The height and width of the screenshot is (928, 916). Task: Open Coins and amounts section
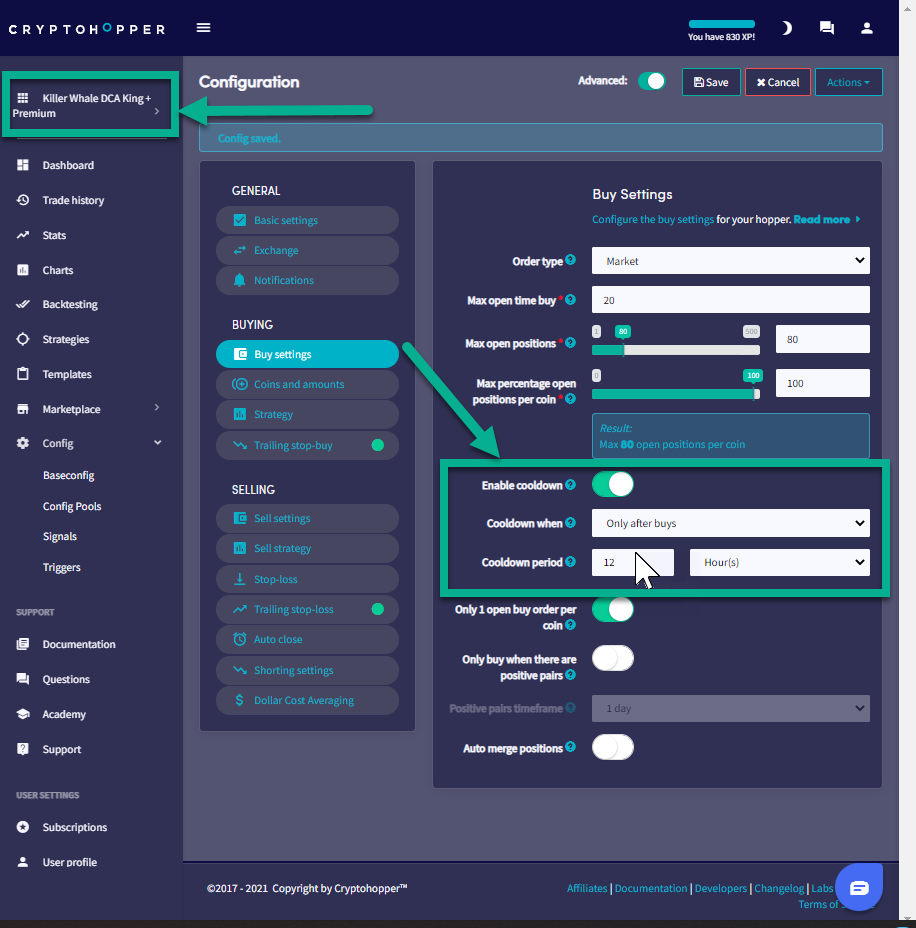pos(307,384)
